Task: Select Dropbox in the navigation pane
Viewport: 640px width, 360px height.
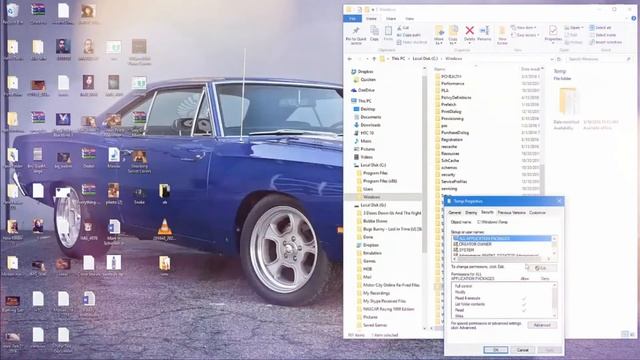Action: 362,71
